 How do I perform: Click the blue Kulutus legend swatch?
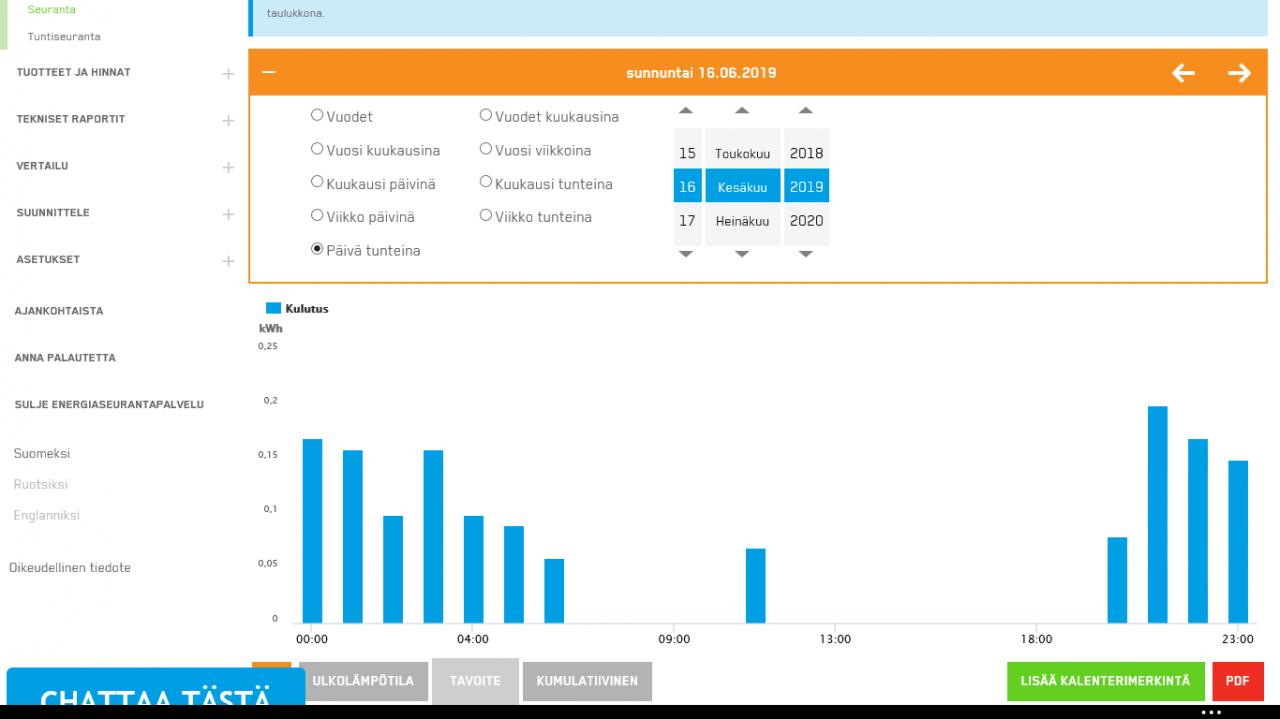click(273, 308)
